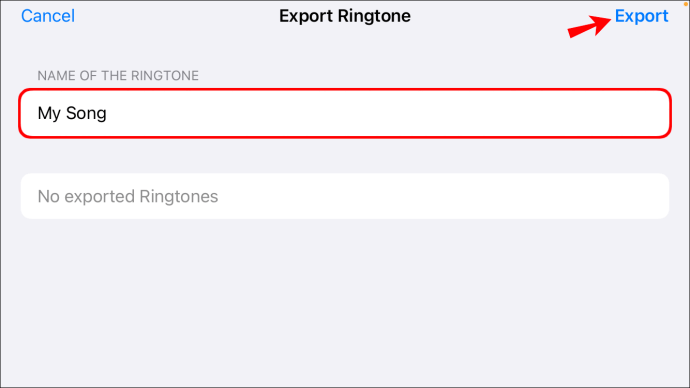Click the 'No exported Ringtones' row
Viewport: 690px width, 388px height.
(345, 196)
